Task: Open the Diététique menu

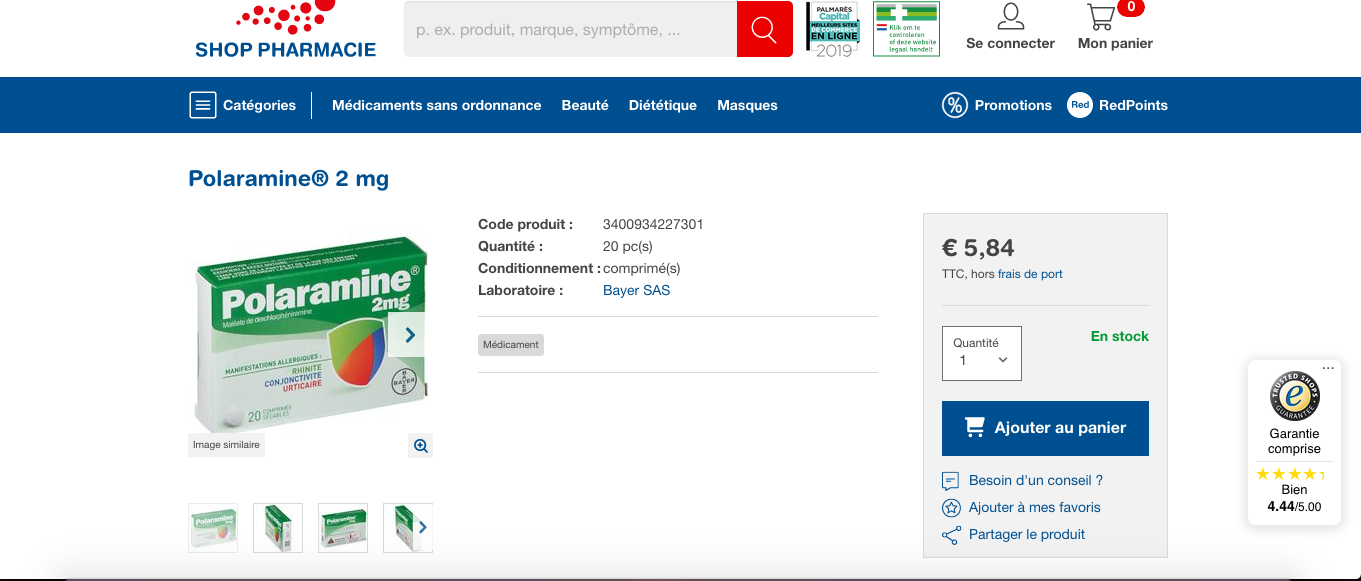Action: pyautogui.click(x=663, y=105)
